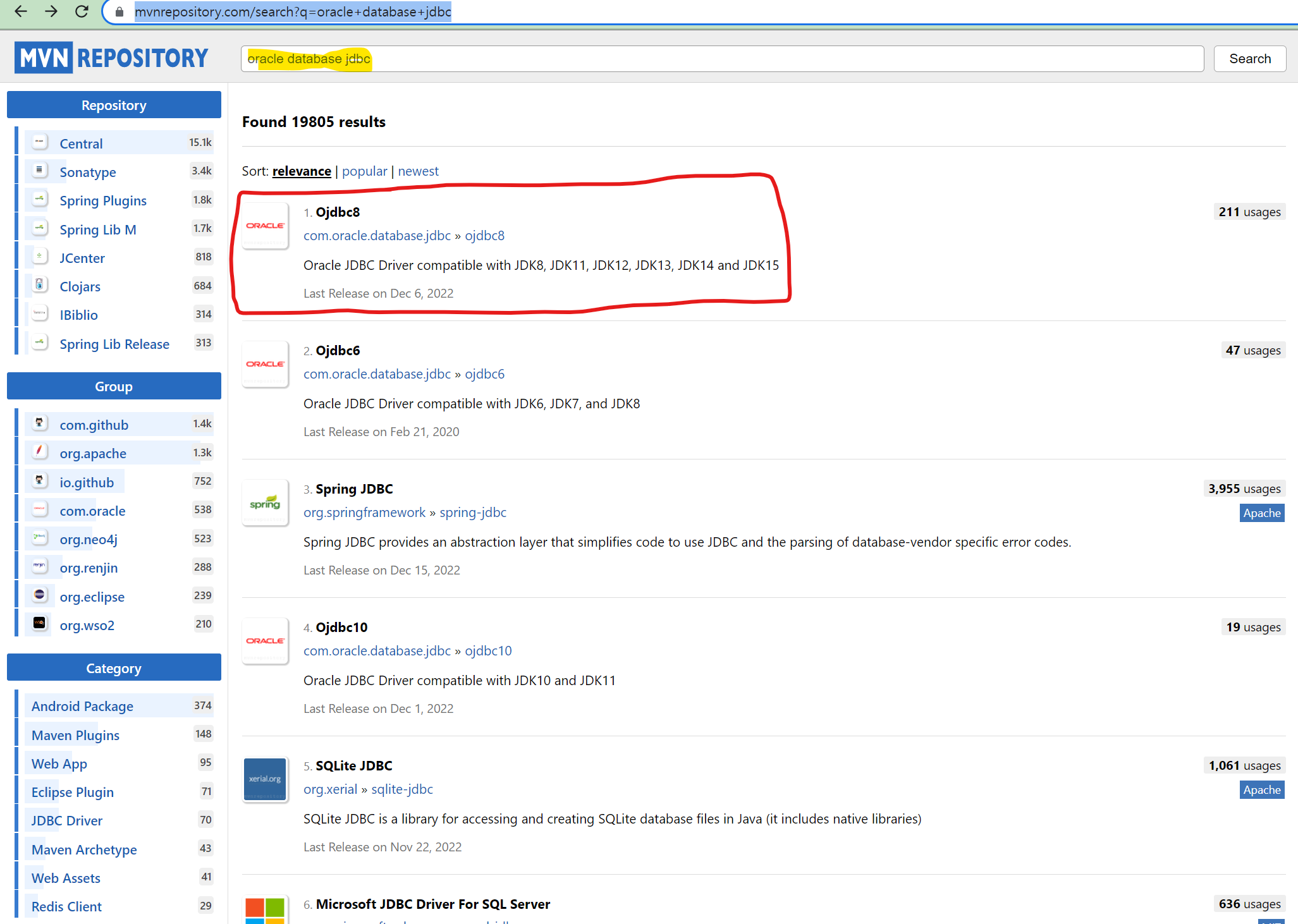This screenshot has width=1298, height=924.
Task: Click the browser address bar URL
Action: 293,12
